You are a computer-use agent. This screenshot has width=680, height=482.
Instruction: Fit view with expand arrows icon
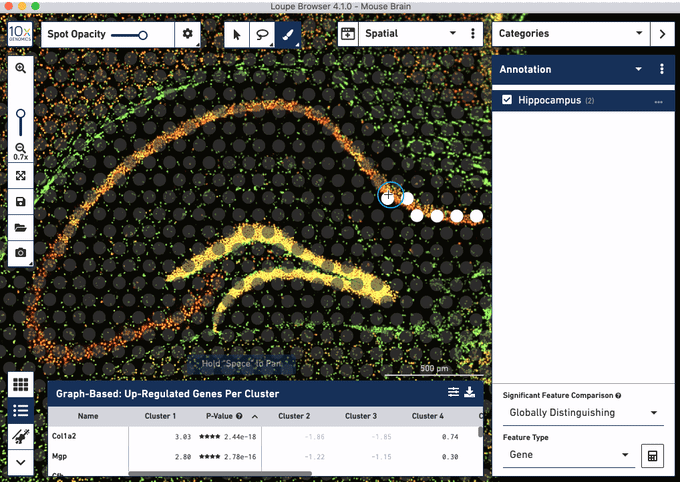(20, 176)
